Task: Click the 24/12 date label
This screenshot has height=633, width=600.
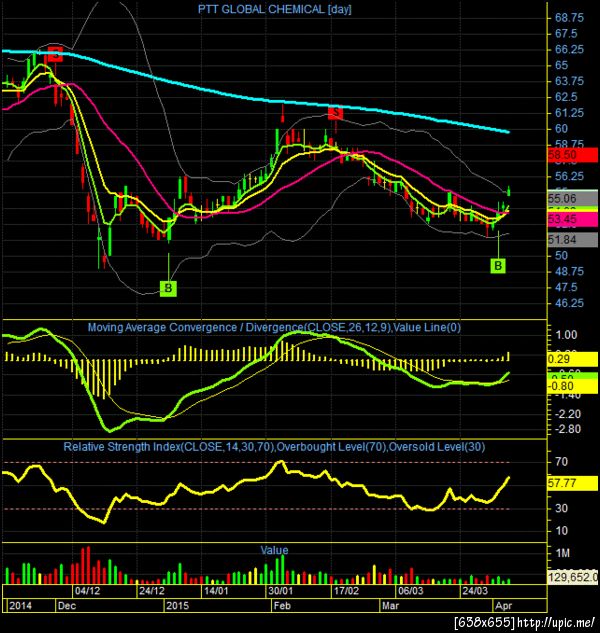Action: [x=152, y=591]
